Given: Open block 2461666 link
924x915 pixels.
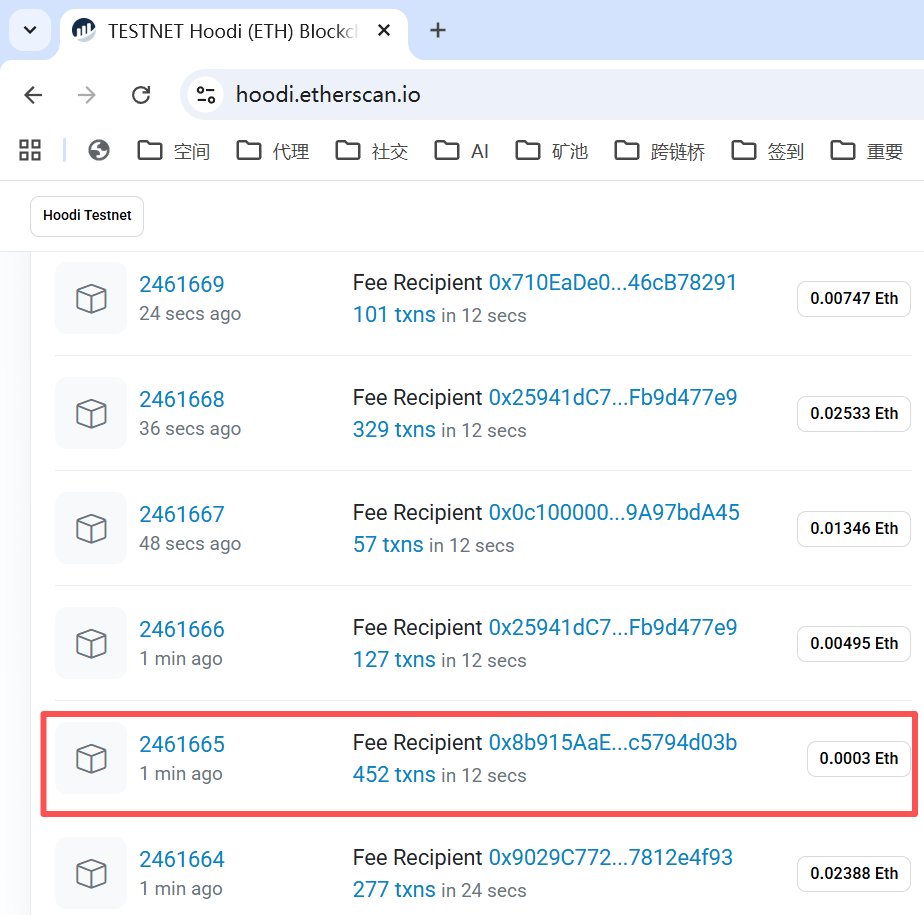Looking at the screenshot, I should [x=182, y=629].
